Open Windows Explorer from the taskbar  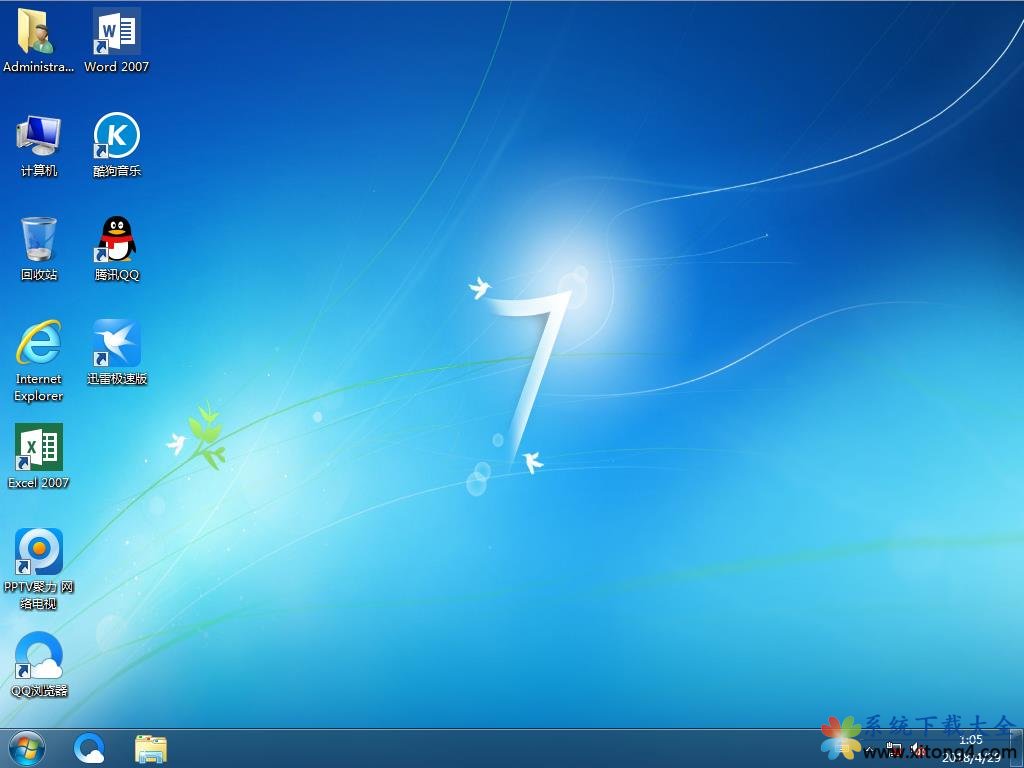[151, 748]
